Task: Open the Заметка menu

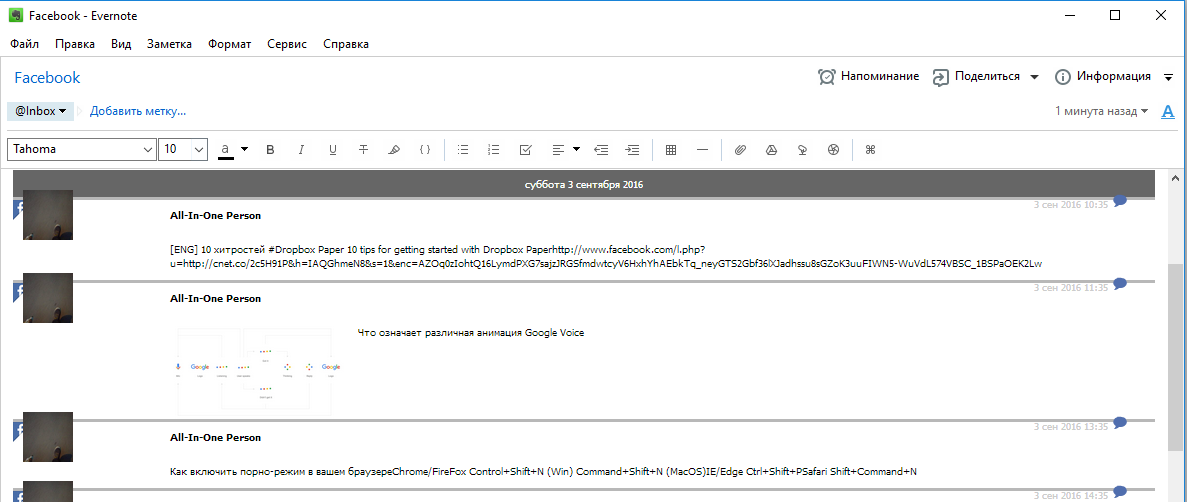Action: point(170,44)
